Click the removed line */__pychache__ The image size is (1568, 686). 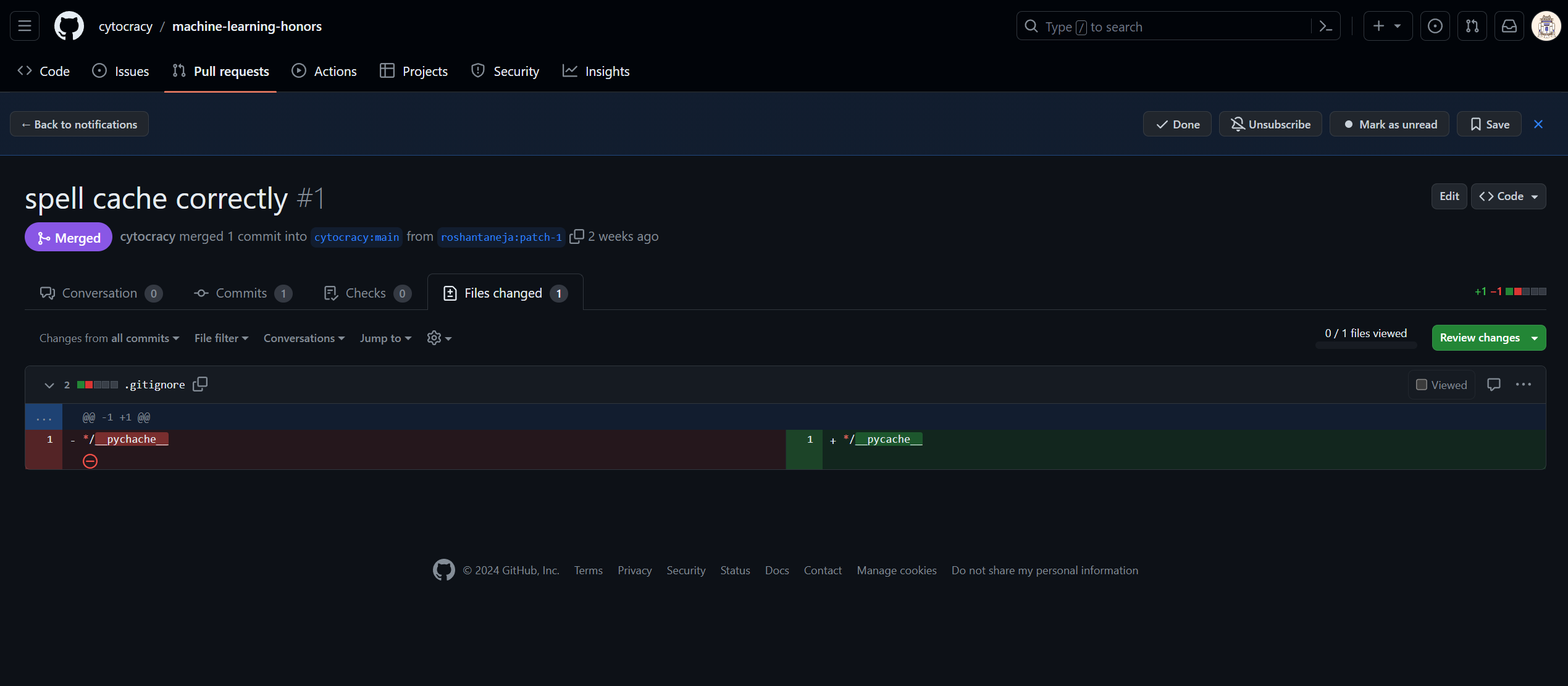tap(125, 439)
